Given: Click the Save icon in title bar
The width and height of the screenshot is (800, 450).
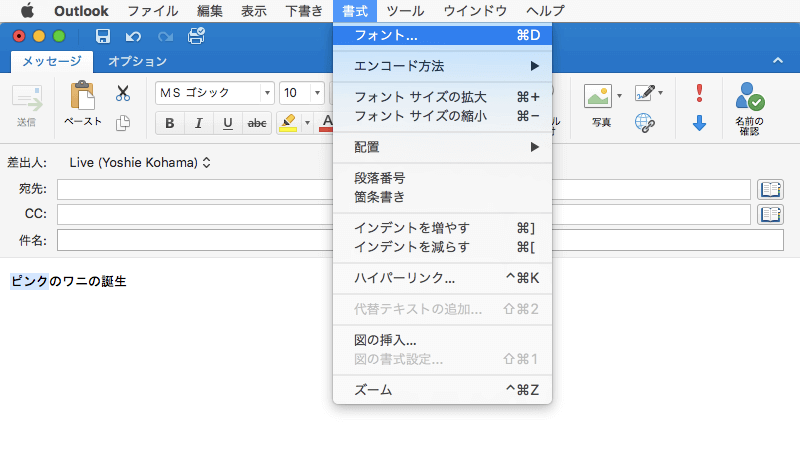Looking at the screenshot, I should (x=103, y=36).
